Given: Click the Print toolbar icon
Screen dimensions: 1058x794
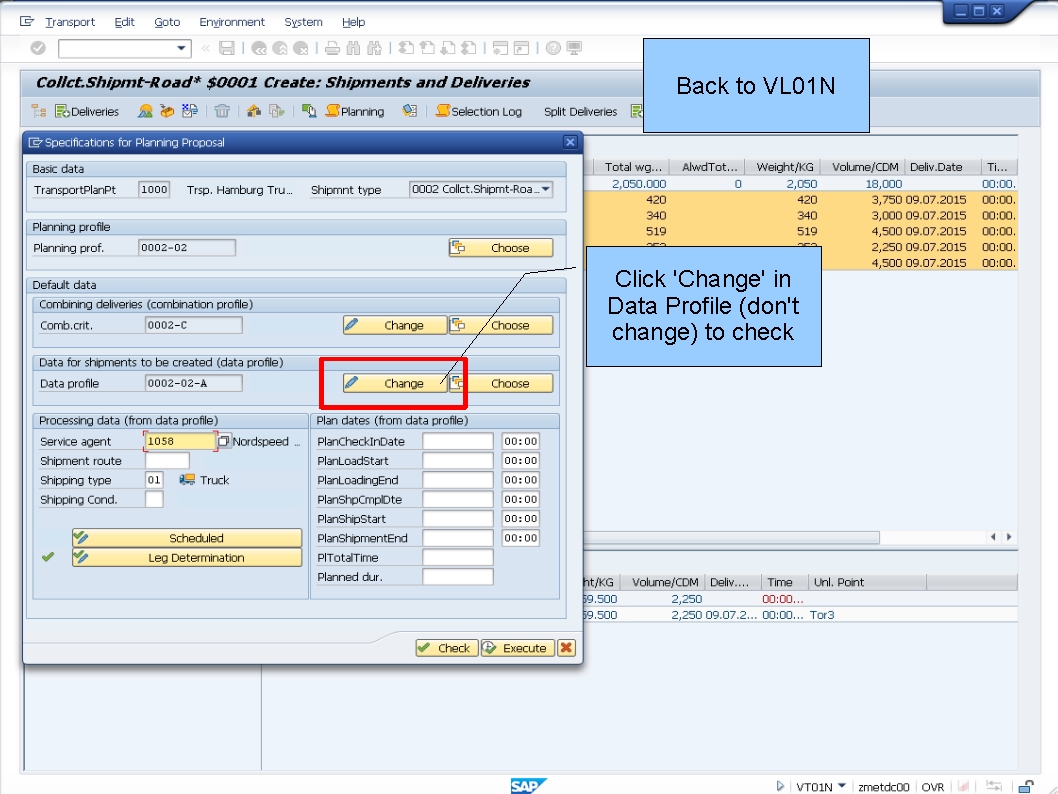Looking at the screenshot, I should (x=332, y=47).
